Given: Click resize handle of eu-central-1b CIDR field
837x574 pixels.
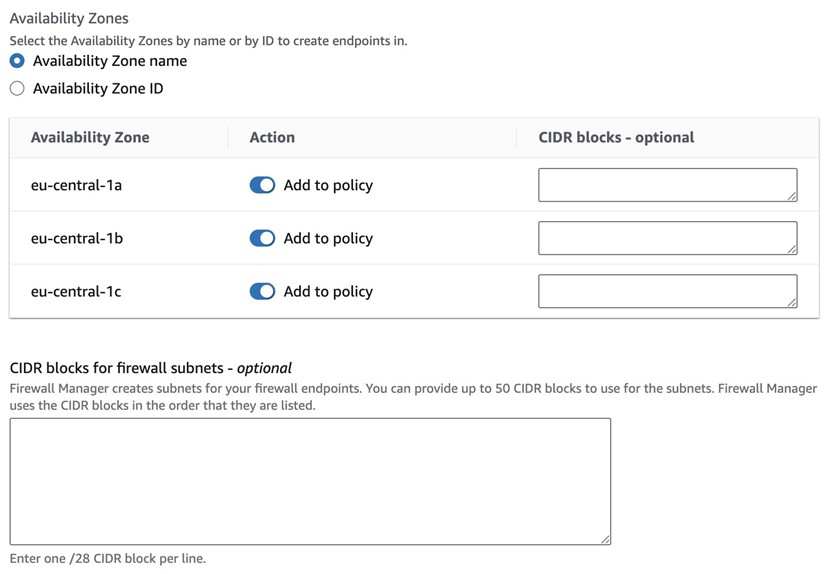Looking at the screenshot, I should coord(792,249).
